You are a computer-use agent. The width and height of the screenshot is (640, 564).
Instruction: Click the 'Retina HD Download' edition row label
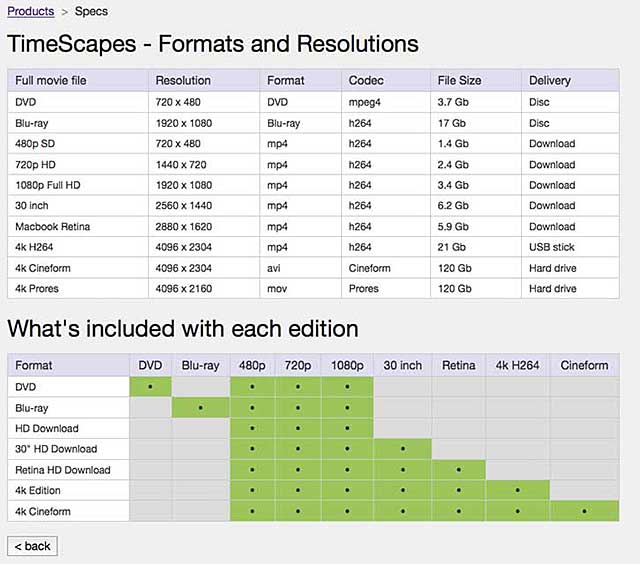(63, 470)
